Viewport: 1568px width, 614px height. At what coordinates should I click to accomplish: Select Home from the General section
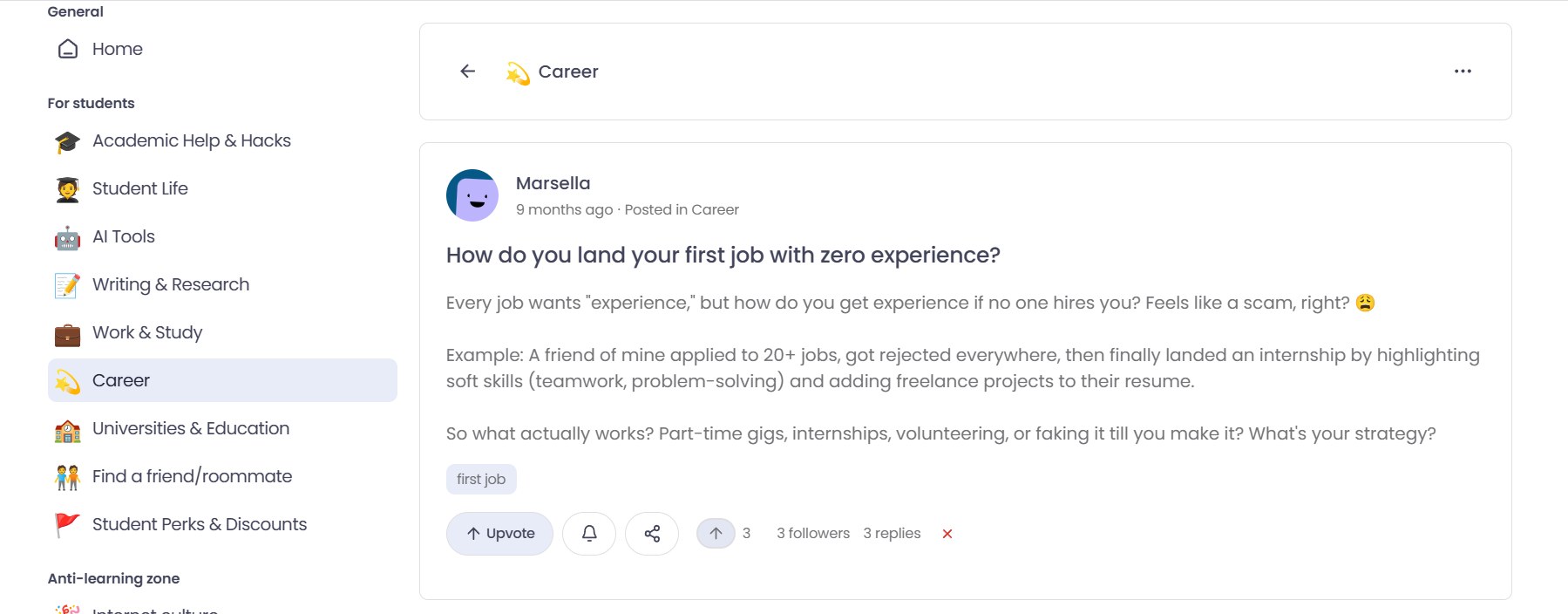tap(117, 49)
